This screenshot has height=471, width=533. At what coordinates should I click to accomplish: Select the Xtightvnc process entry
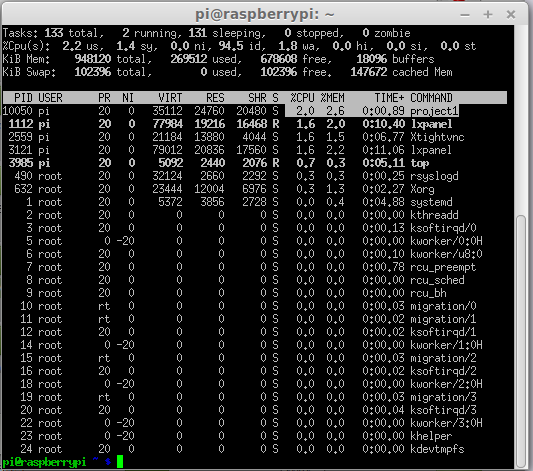tap(437, 137)
